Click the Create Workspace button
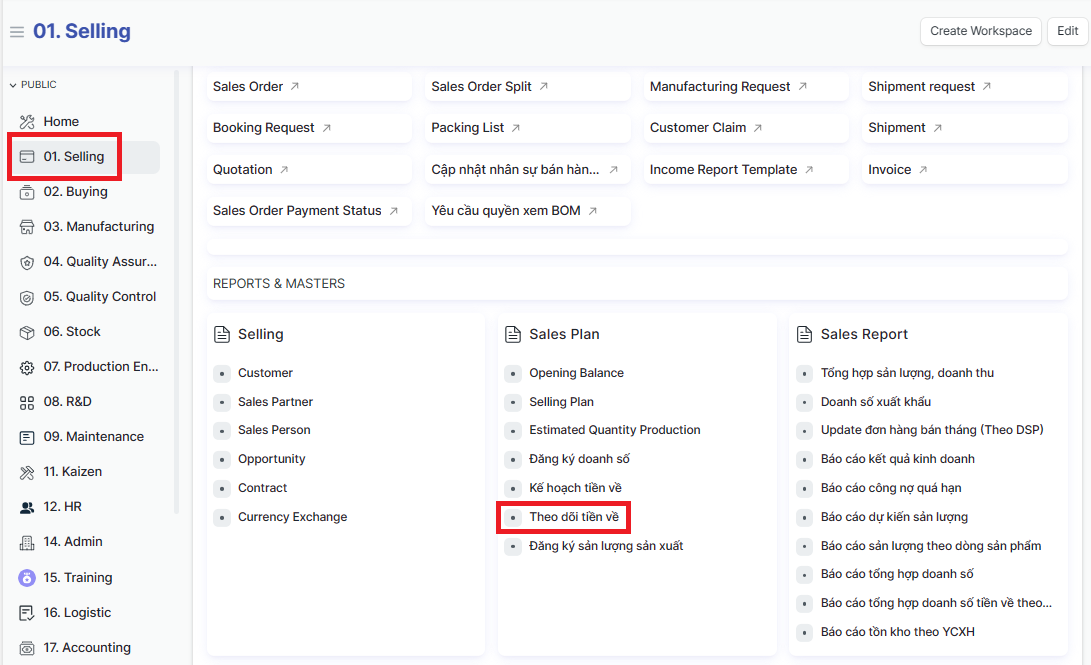Screen dimensions: 1091x665 [x=980, y=31]
